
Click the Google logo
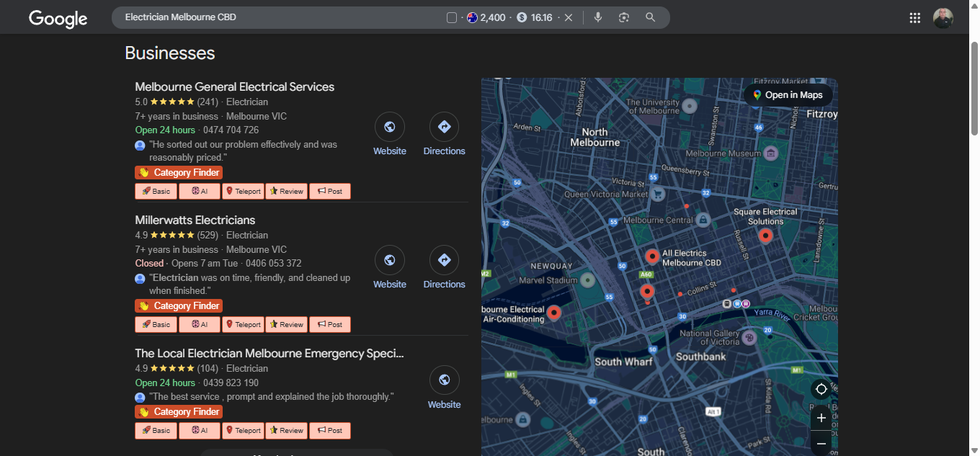58,18
